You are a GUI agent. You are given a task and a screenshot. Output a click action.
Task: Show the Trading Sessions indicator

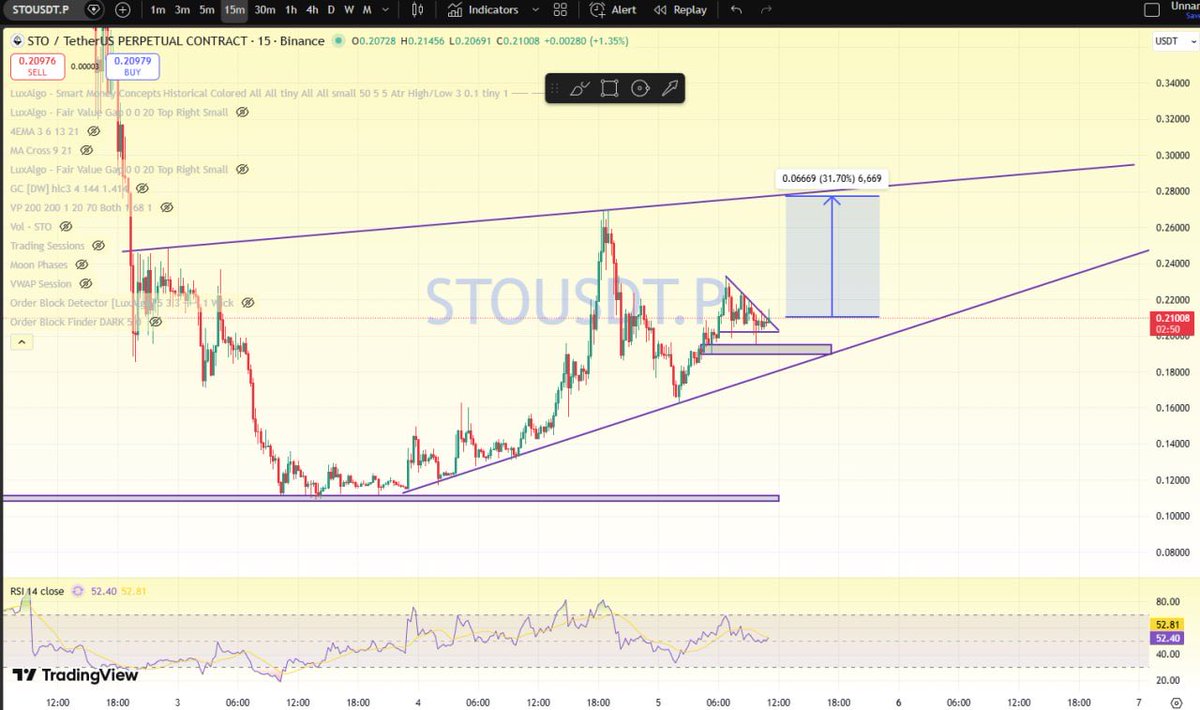[98, 245]
